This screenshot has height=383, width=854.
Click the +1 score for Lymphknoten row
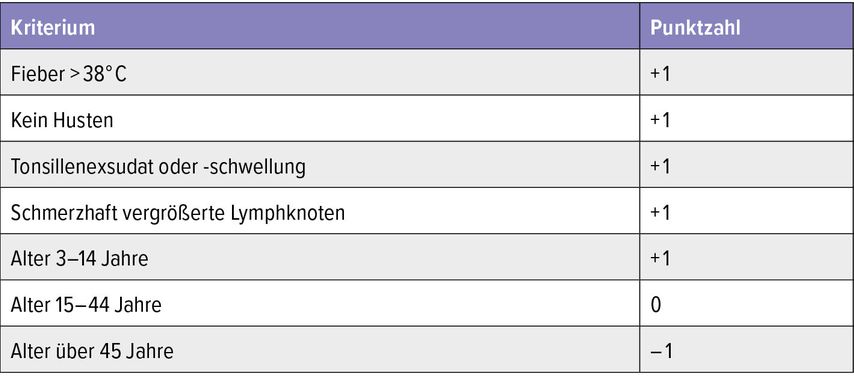[660, 212]
